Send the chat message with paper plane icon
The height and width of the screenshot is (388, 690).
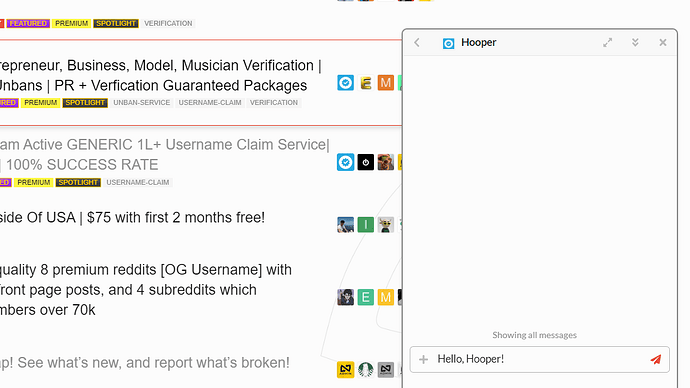pos(656,359)
